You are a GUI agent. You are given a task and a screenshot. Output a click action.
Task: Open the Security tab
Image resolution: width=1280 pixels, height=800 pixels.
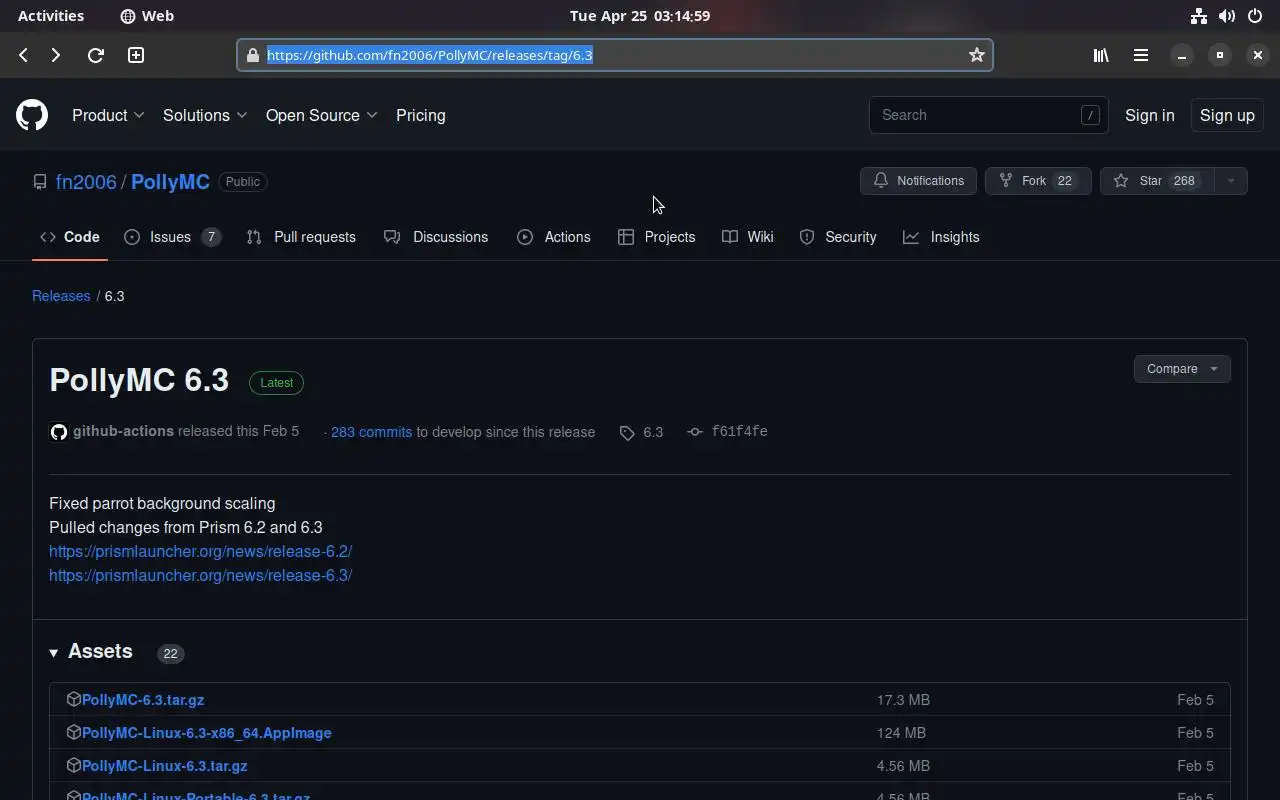click(x=838, y=237)
